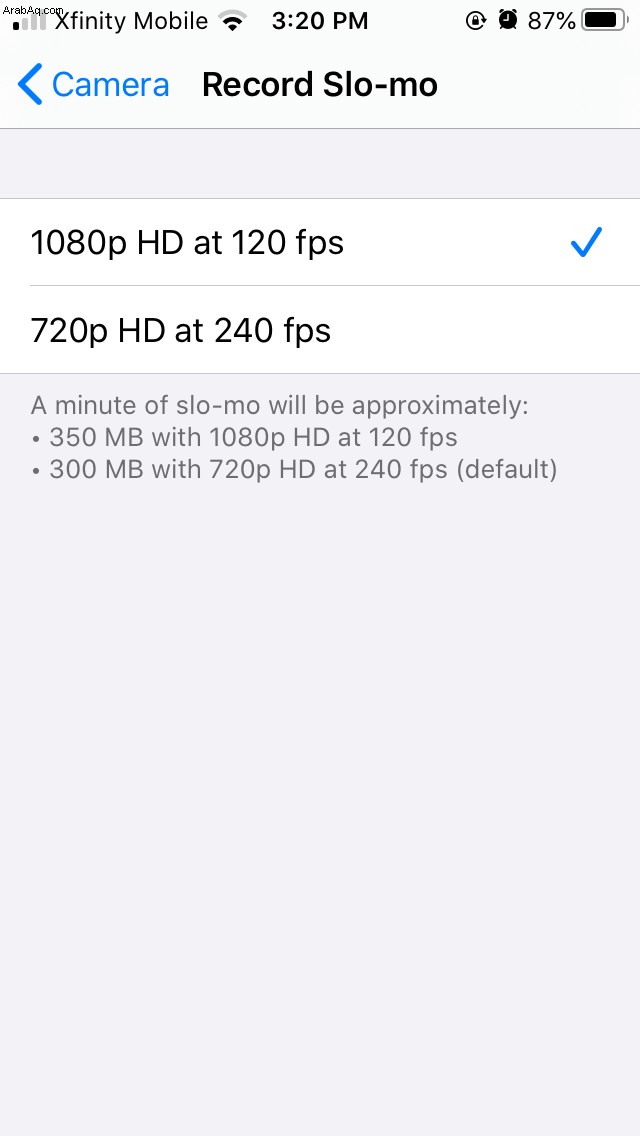Tap the blue back chevron icon

30,84
